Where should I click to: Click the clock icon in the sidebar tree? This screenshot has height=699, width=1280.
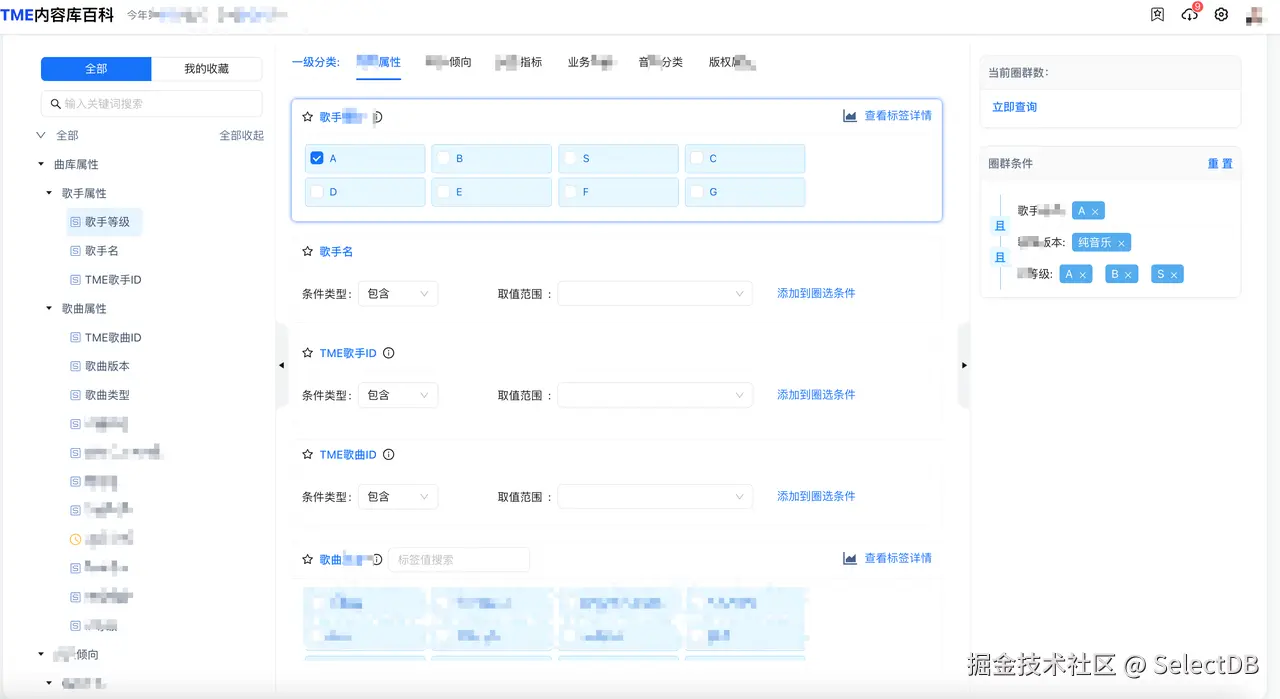coord(73,539)
